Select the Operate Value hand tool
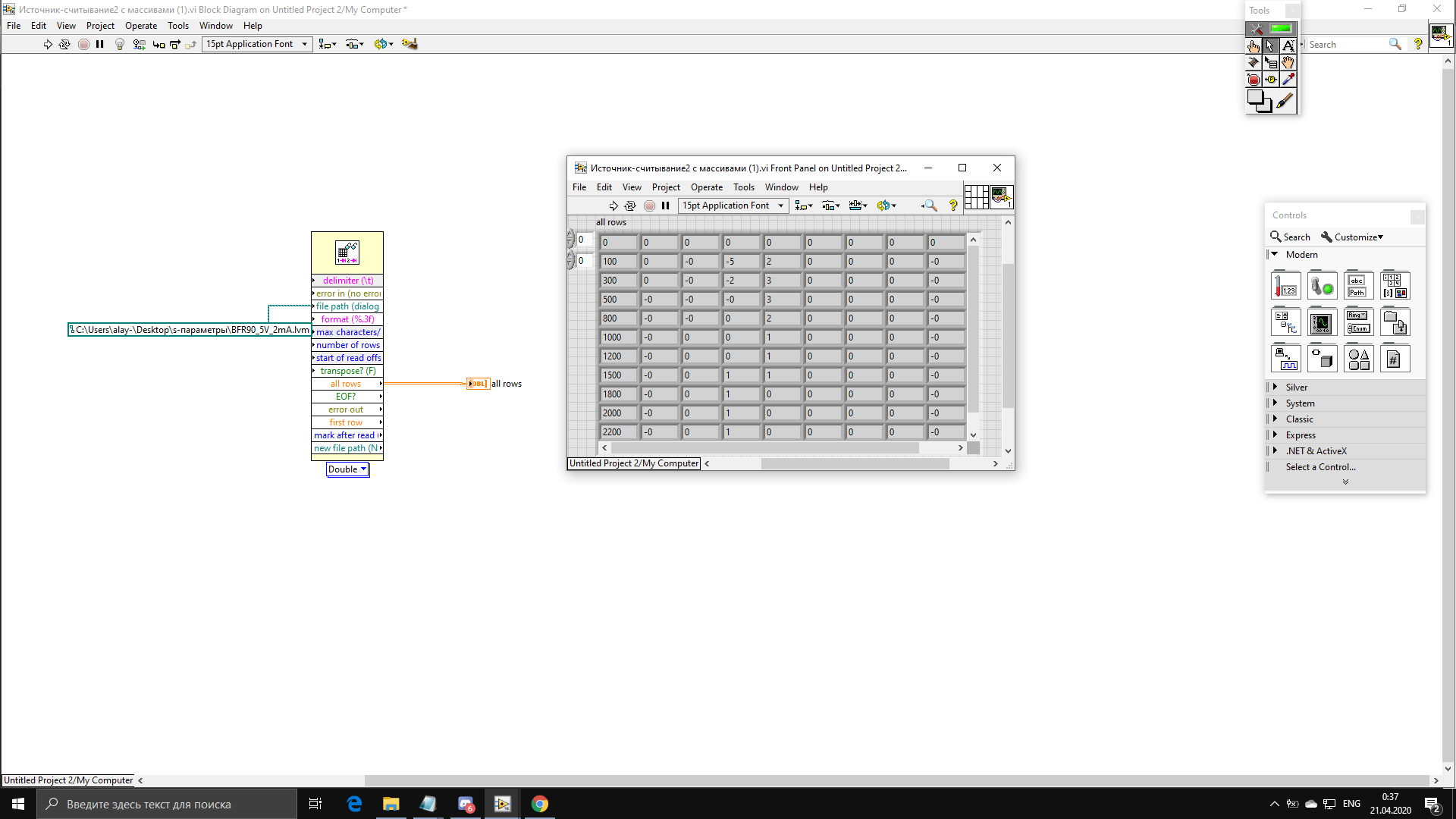 click(1254, 45)
